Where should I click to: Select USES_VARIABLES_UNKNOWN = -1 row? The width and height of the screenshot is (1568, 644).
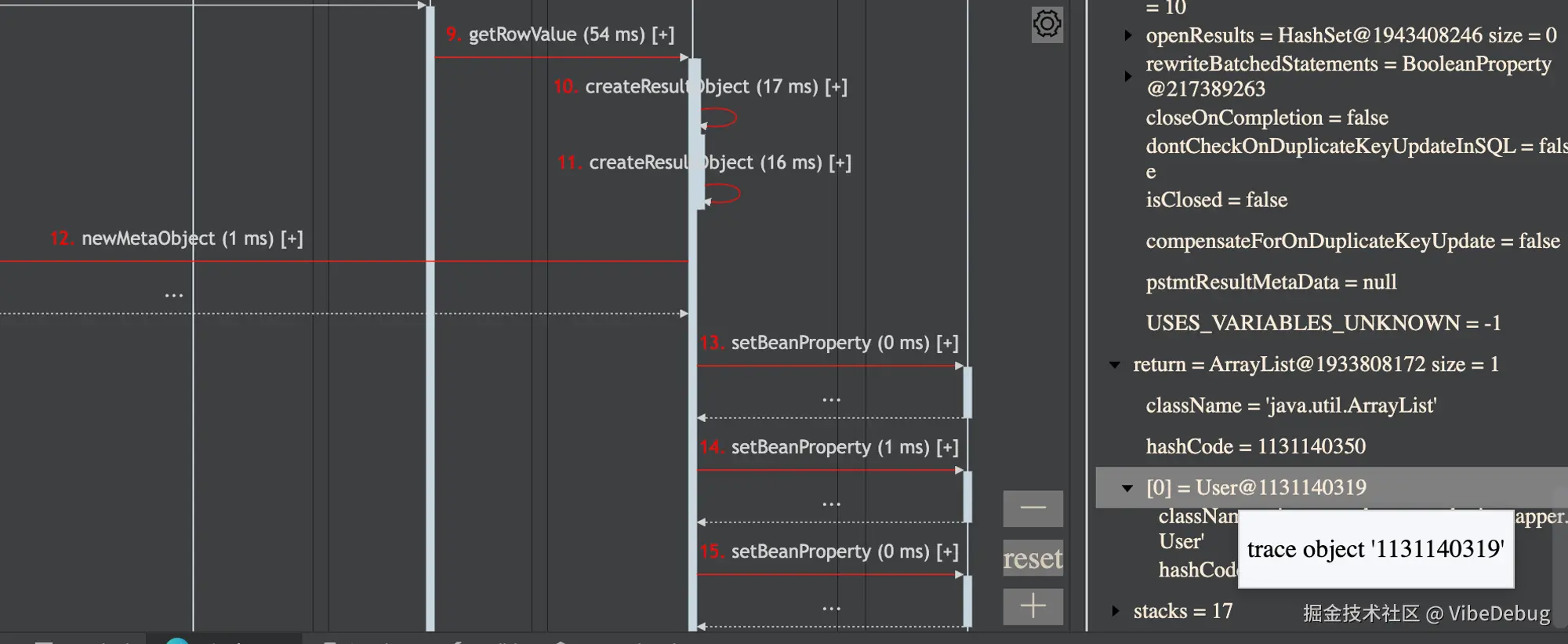click(1323, 323)
